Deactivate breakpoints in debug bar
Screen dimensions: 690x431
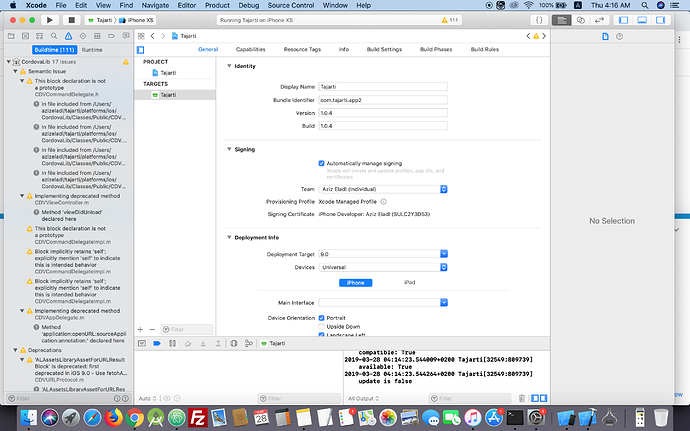pyautogui.click(x=157, y=343)
